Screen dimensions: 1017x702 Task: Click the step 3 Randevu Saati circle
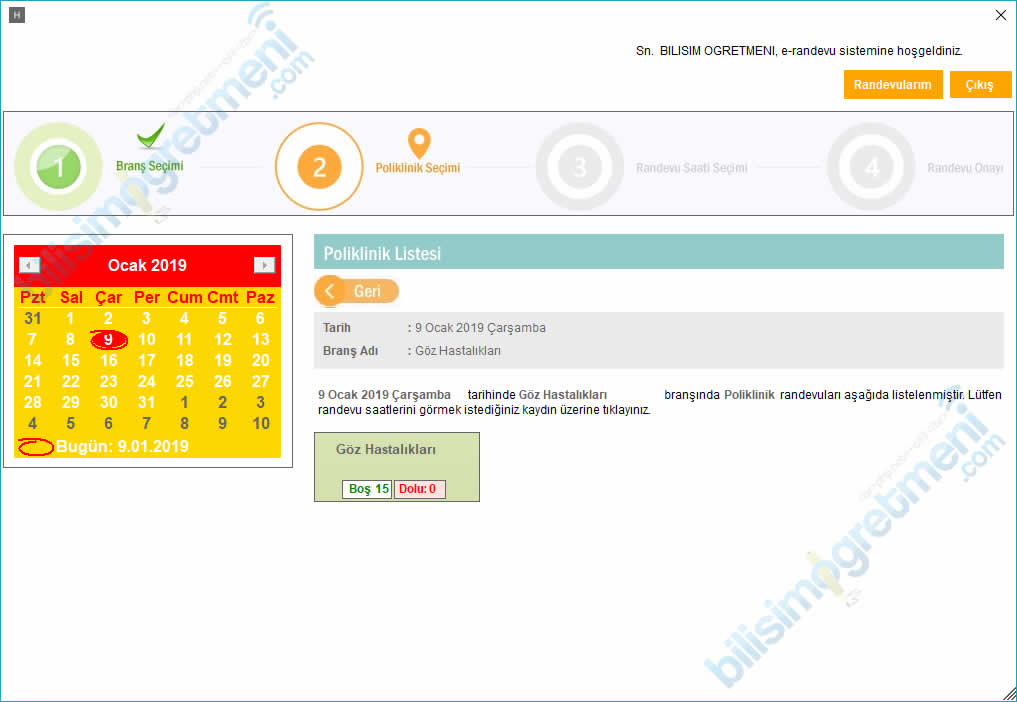tap(579, 167)
